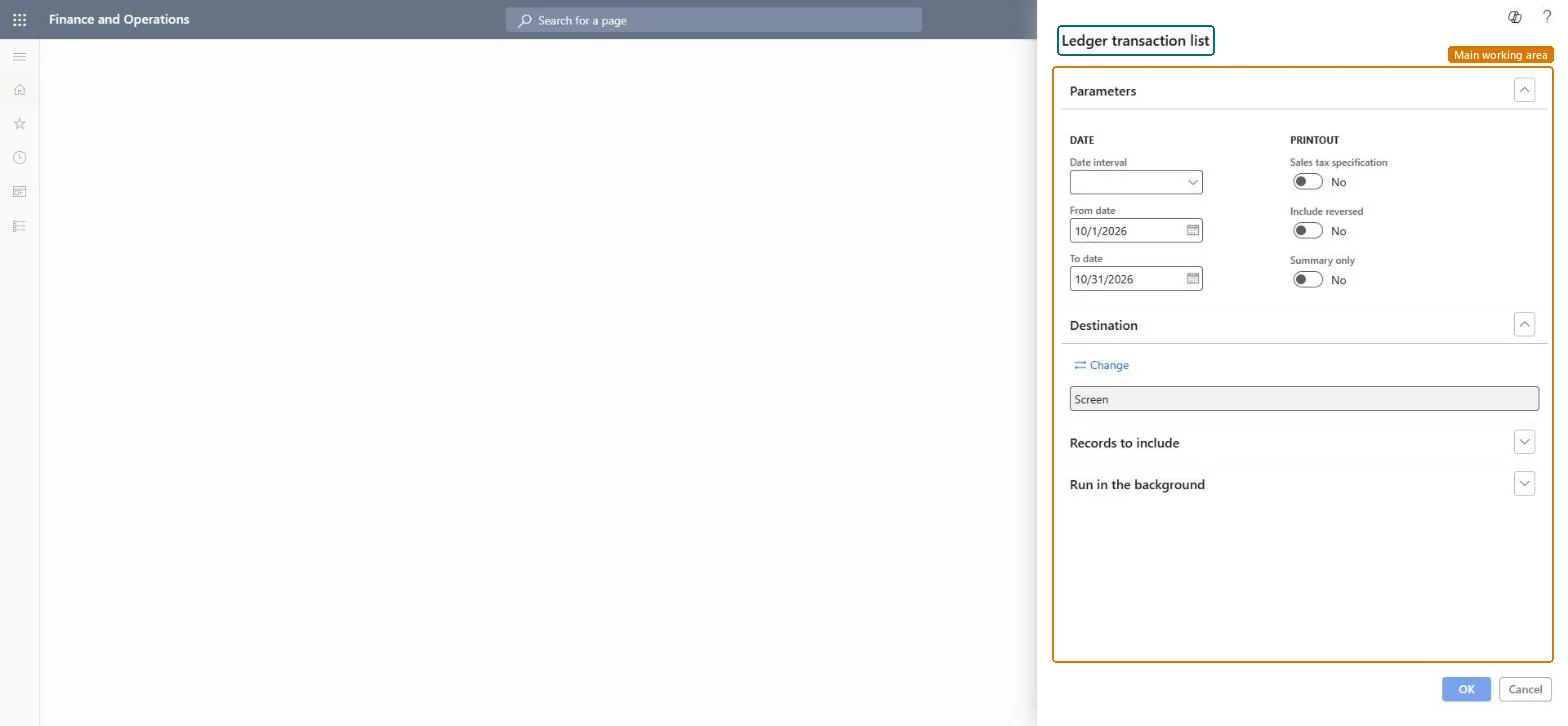Open the app launcher waffle menu
1568x726 pixels.
click(19, 19)
